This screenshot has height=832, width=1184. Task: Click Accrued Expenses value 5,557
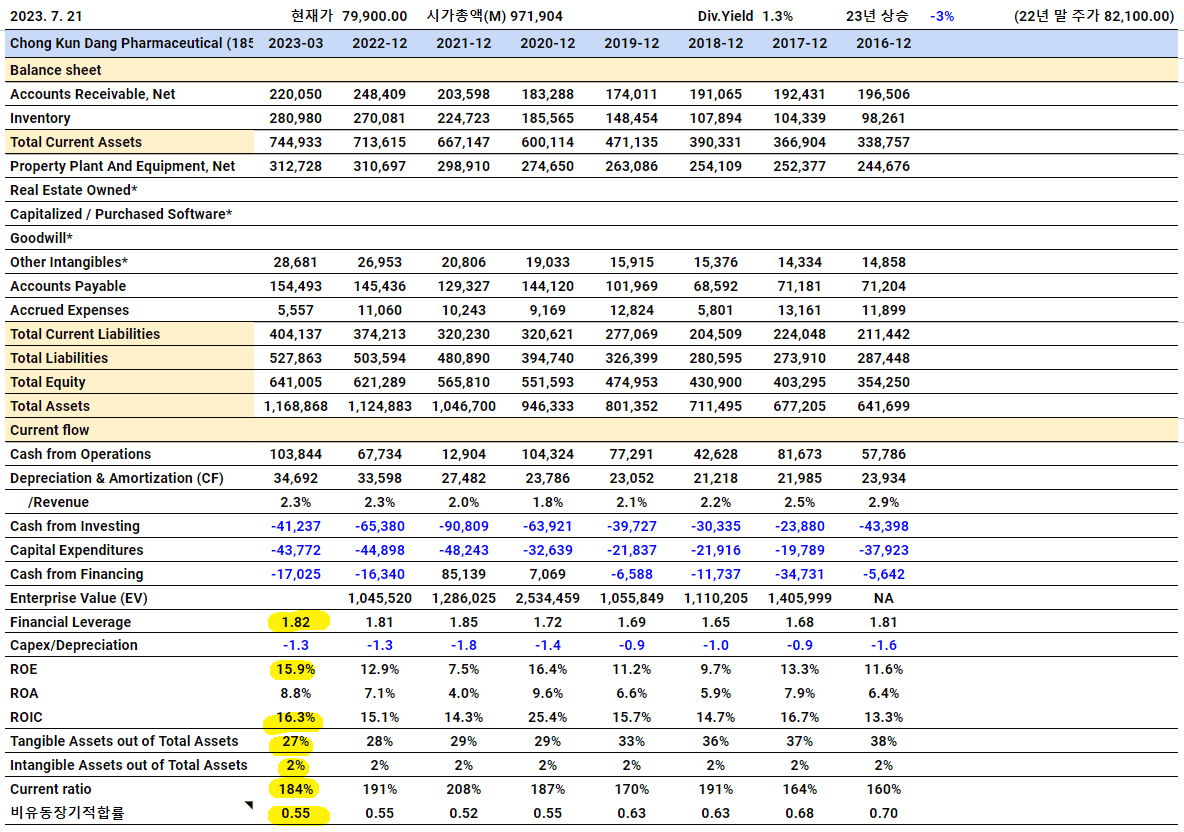295,310
